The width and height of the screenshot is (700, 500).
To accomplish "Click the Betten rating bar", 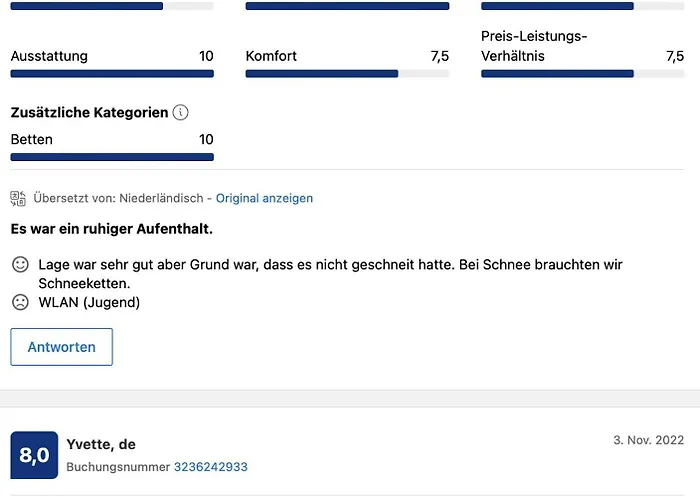I will (x=112, y=157).
